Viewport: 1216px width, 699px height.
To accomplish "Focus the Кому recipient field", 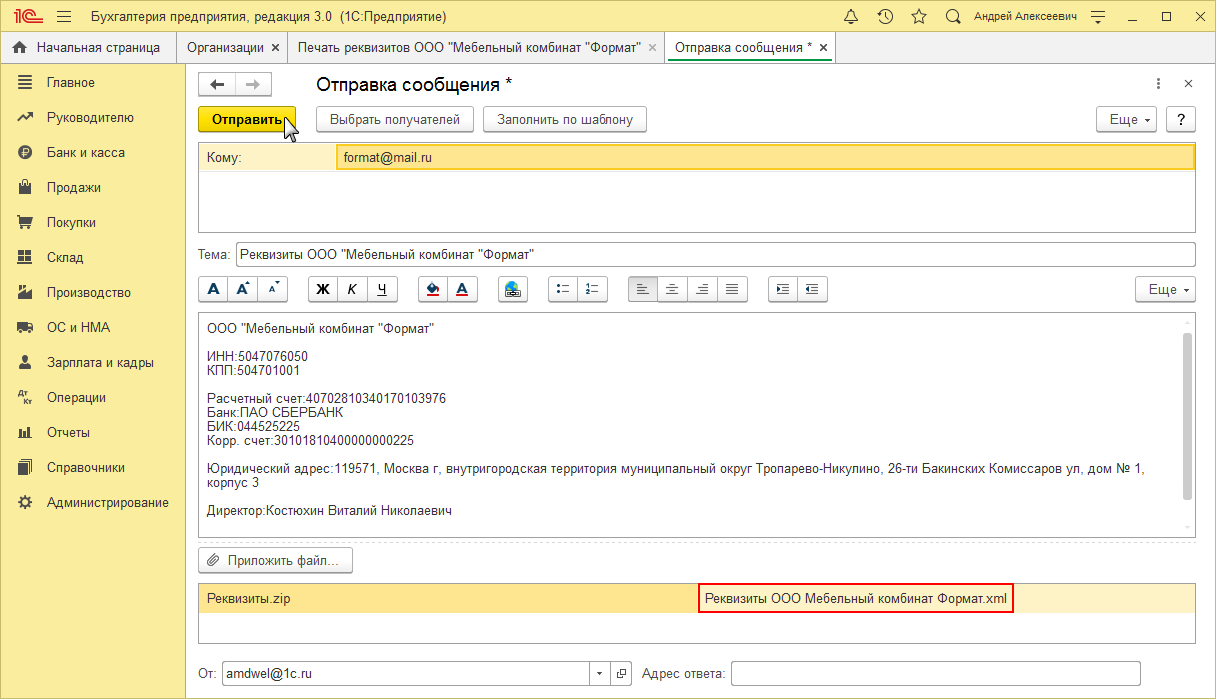I will coord(765,157).
